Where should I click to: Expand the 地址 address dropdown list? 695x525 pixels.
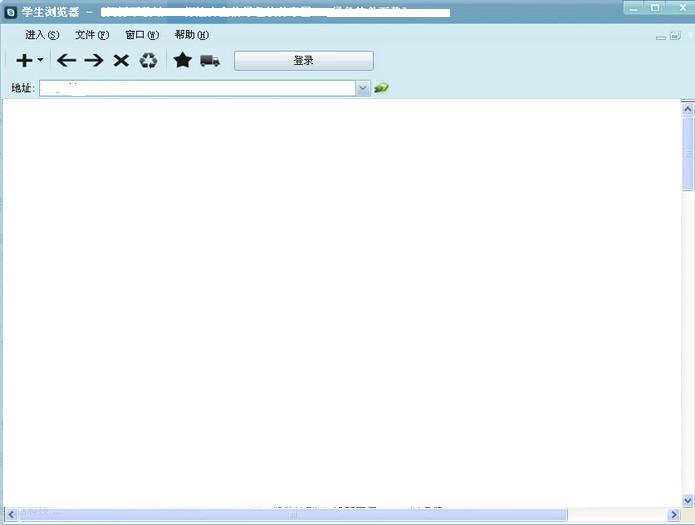pos(363,88)
